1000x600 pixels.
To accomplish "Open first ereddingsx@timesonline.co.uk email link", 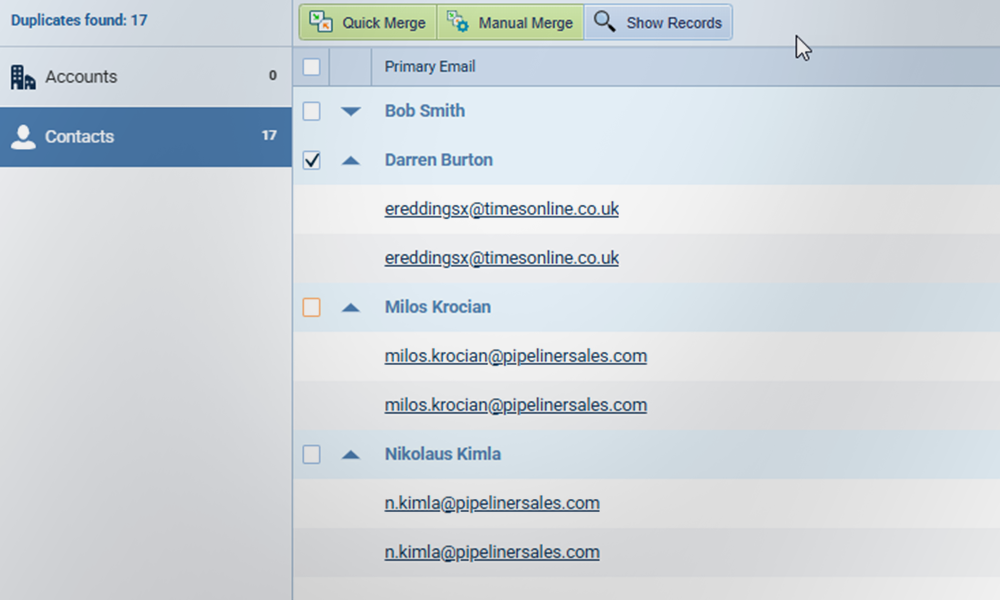I will pyautogui.click(x=501, y=209).
